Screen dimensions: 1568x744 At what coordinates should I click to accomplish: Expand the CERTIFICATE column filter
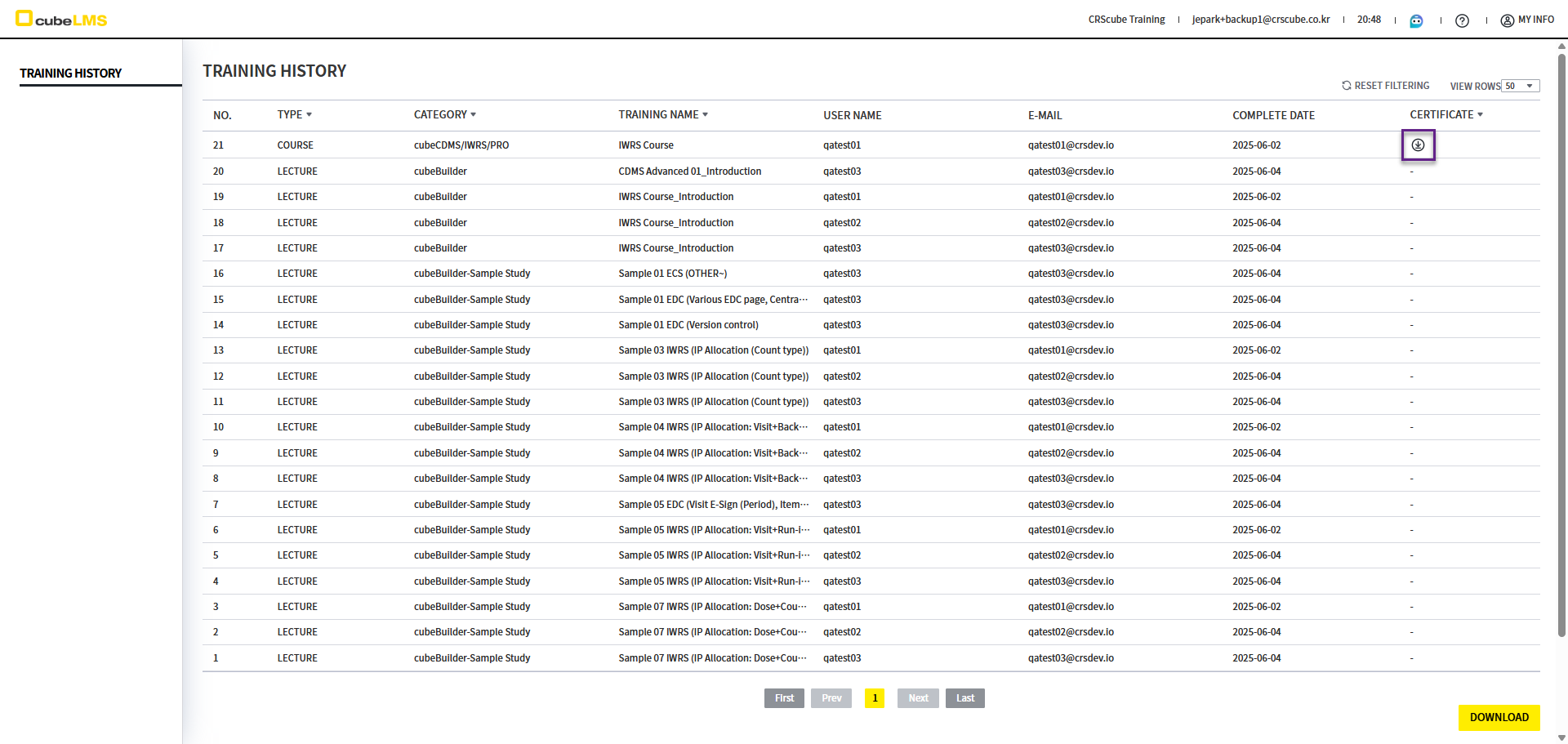point(1480,115)
